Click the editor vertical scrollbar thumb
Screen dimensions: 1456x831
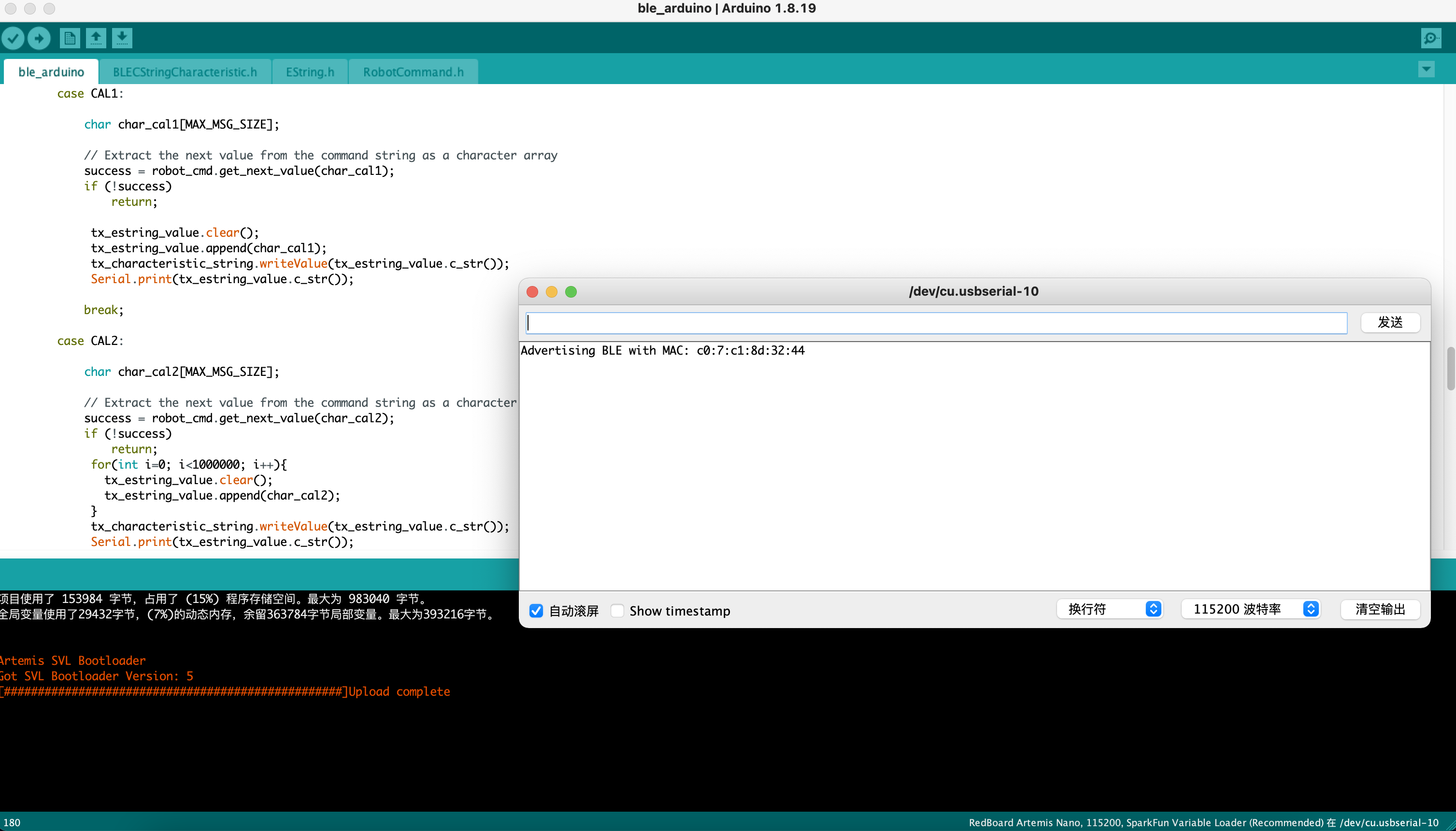click(x=1451, y=368)
